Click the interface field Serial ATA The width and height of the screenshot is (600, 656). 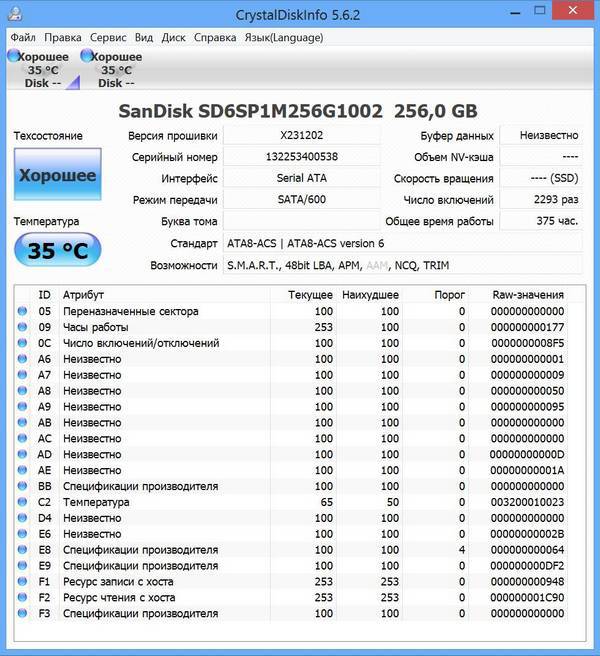[x=301, y=178]
